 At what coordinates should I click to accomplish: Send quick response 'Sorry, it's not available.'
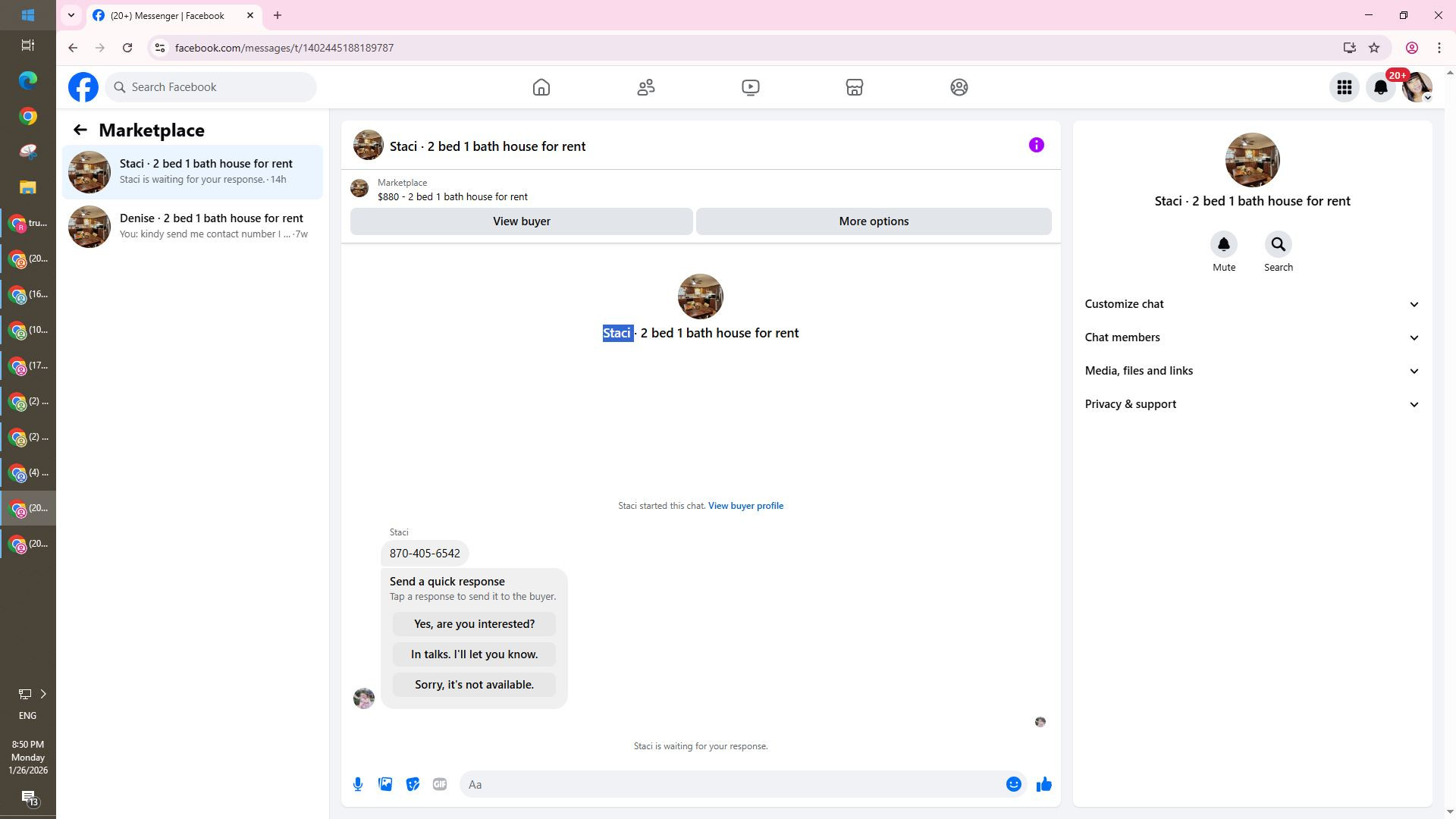[474, 685]
